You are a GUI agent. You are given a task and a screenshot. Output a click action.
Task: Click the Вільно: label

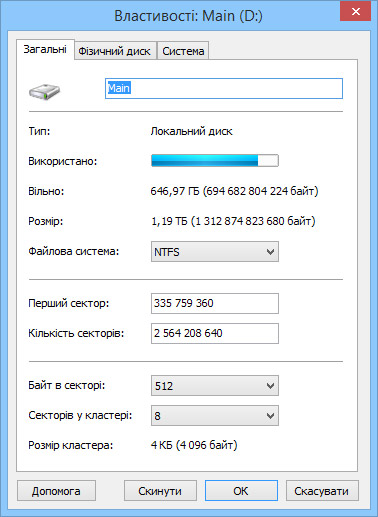coord(46,191)
